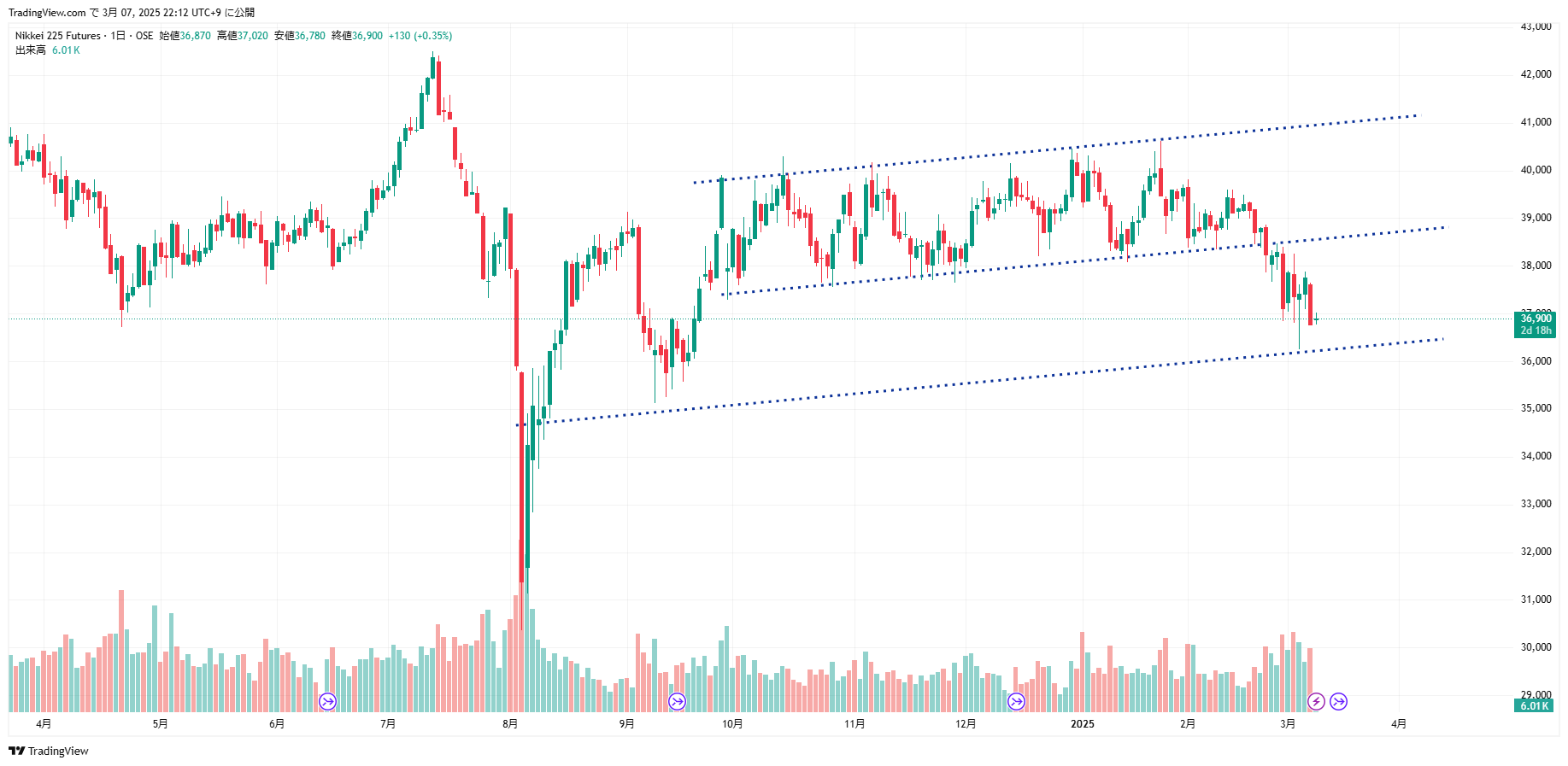Click the 33,000 price axis label

pos(1536,504)
